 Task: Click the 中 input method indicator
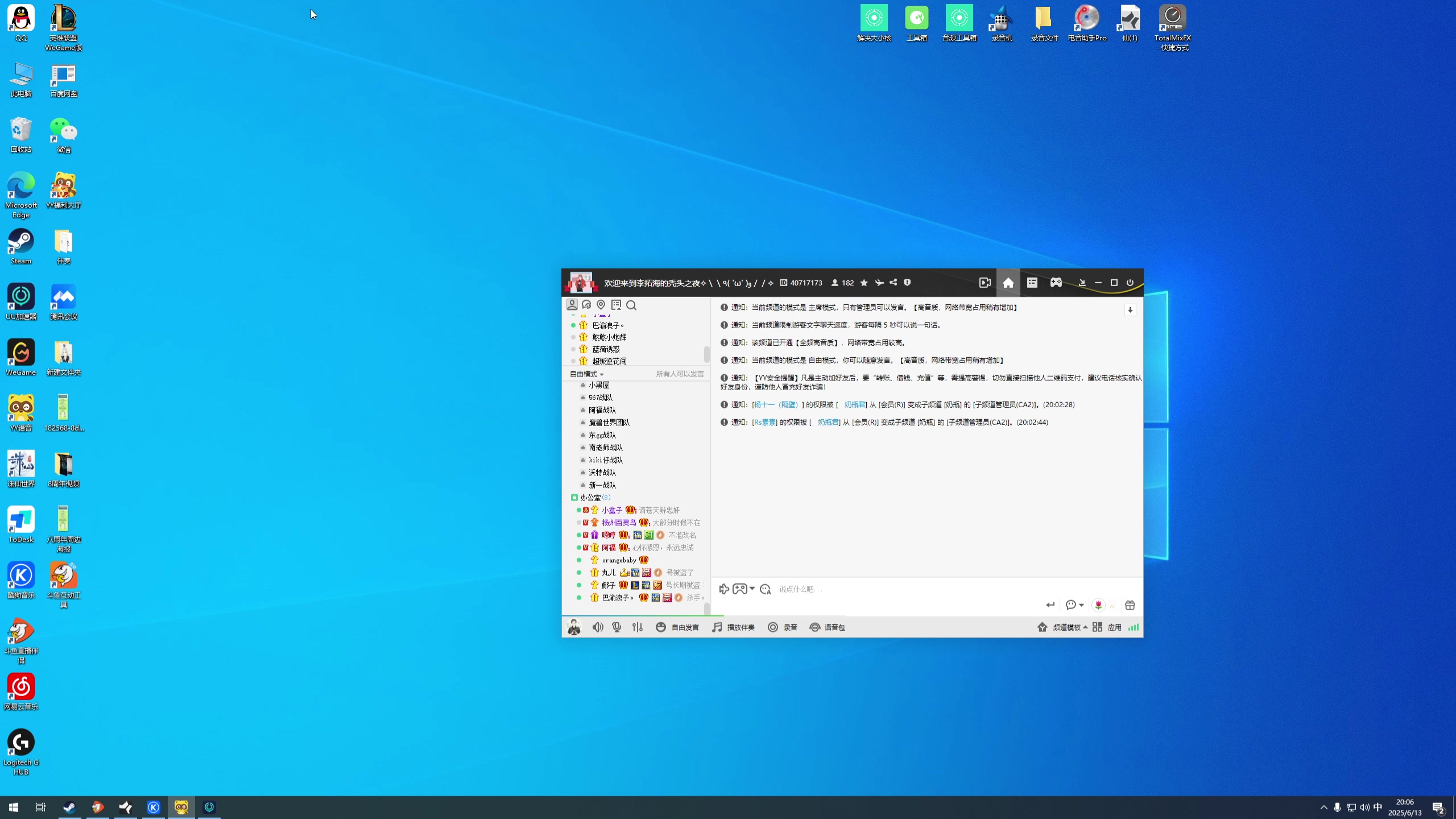tap(1378, 807)
